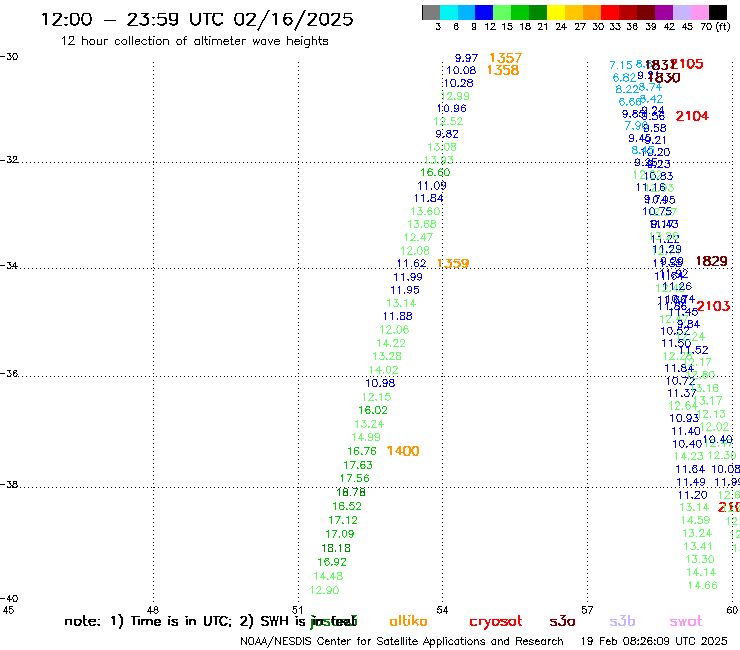This screenshot has width=740, height=650.
Task: Click the orange 1357 time stamp
Action: pyautogui.click(x=505, y=58)
